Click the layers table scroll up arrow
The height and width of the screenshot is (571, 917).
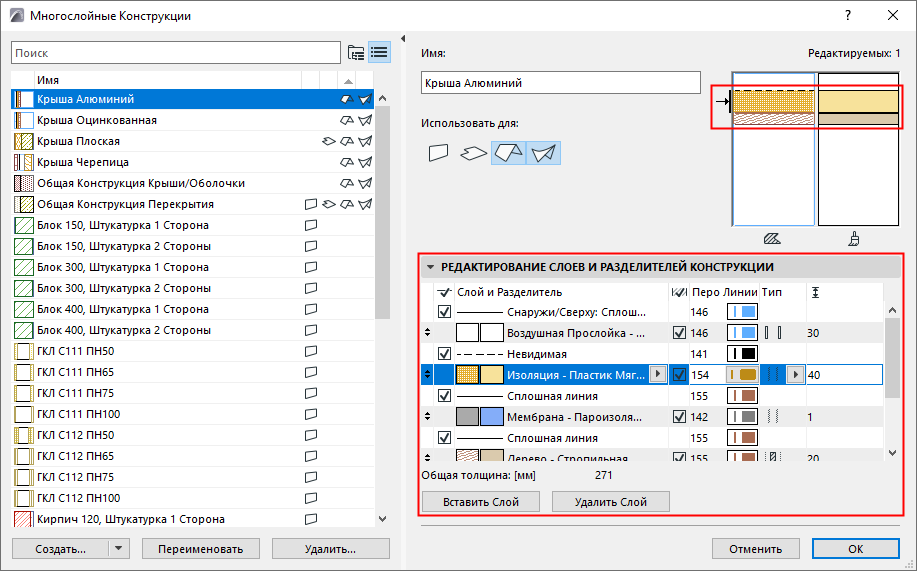tap(892, 311)
